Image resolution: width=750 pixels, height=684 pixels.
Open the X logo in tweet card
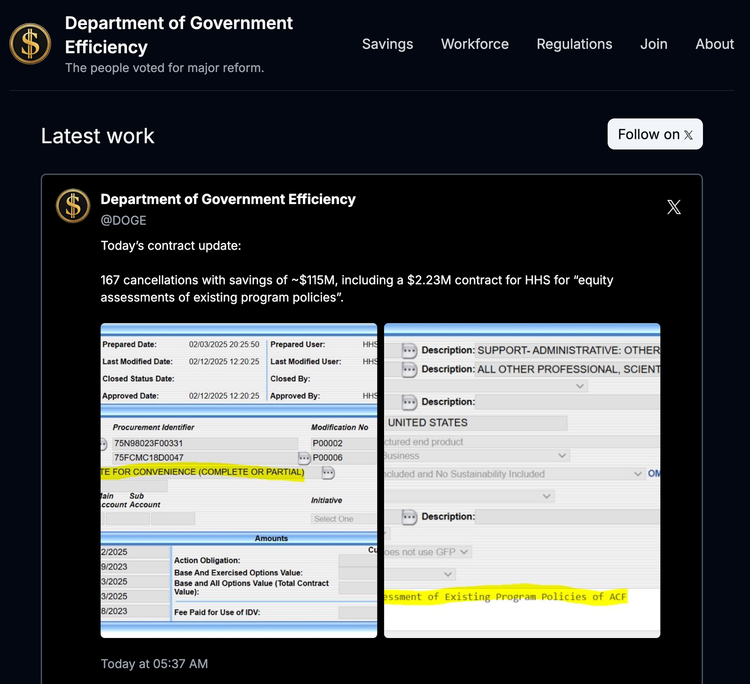(673, 207)
